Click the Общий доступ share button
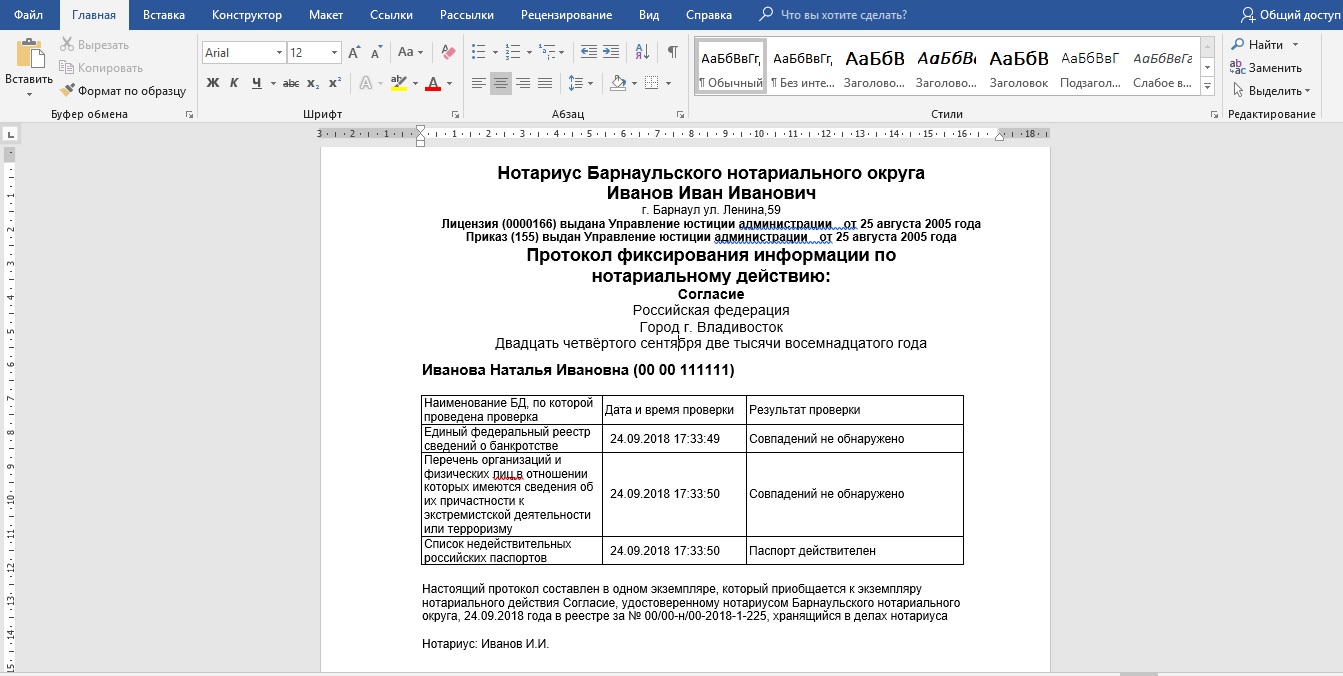The image size is (1343, 676). [x=1290, y=15]
